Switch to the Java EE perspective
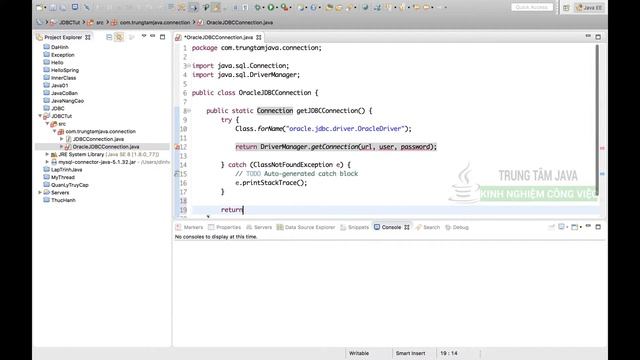The width and height of the screenshot is (640, 360). [589, 8]
